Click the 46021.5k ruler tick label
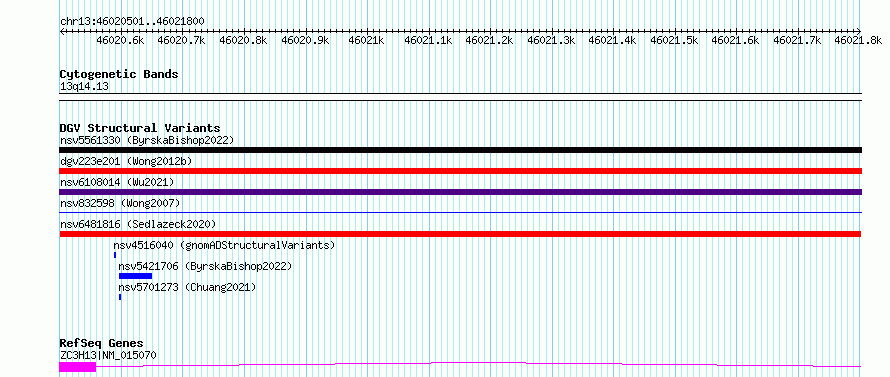The height and width of the screenshot is (377, 890). (674, 40)
